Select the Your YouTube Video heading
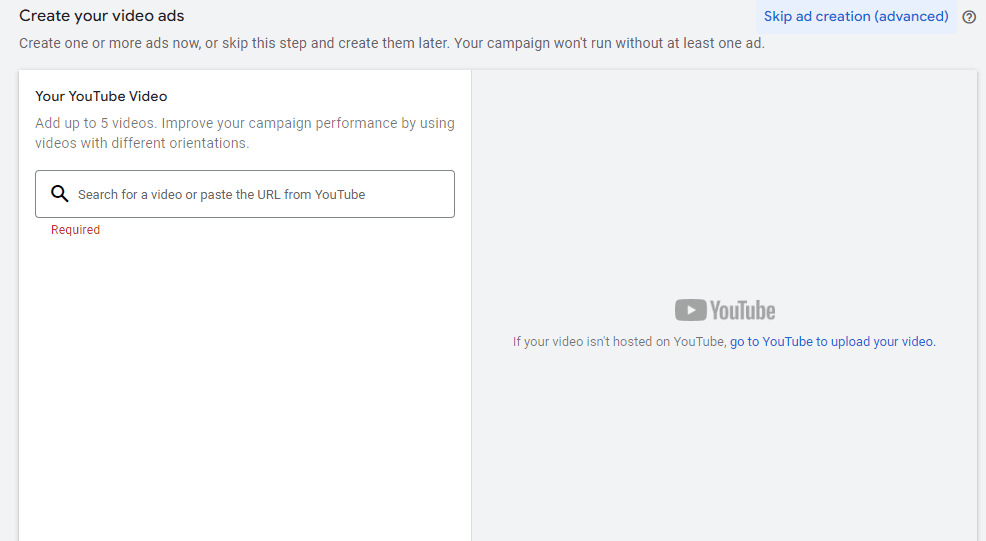The width and height of the screenshot is (986, 541). pos(101,97)
